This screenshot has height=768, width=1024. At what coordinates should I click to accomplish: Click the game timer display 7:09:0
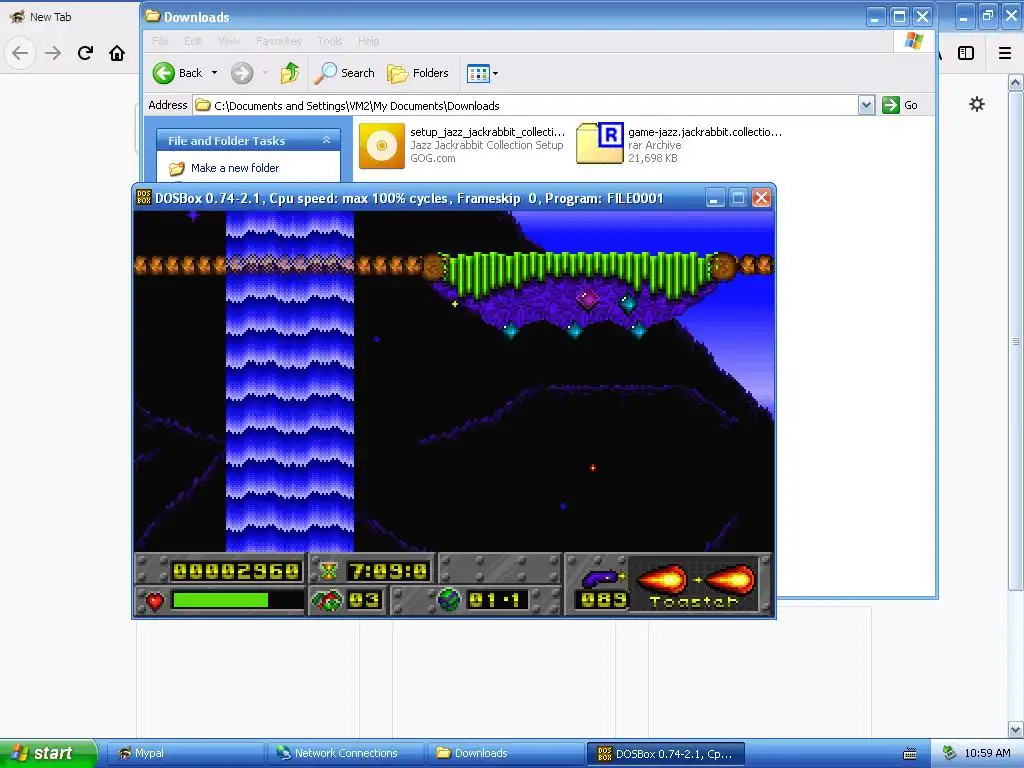point(389,571)
